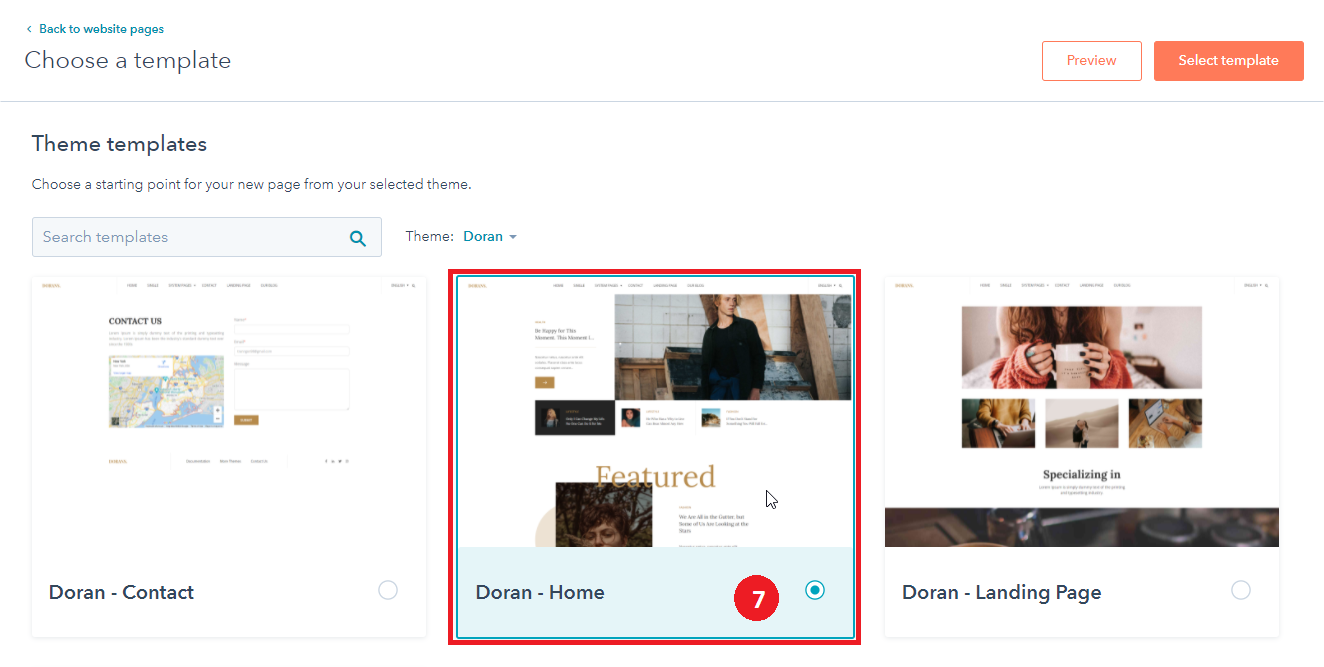Click the red number 7 step badge
The image size is (1324, 667).
[x=758, y=598]
